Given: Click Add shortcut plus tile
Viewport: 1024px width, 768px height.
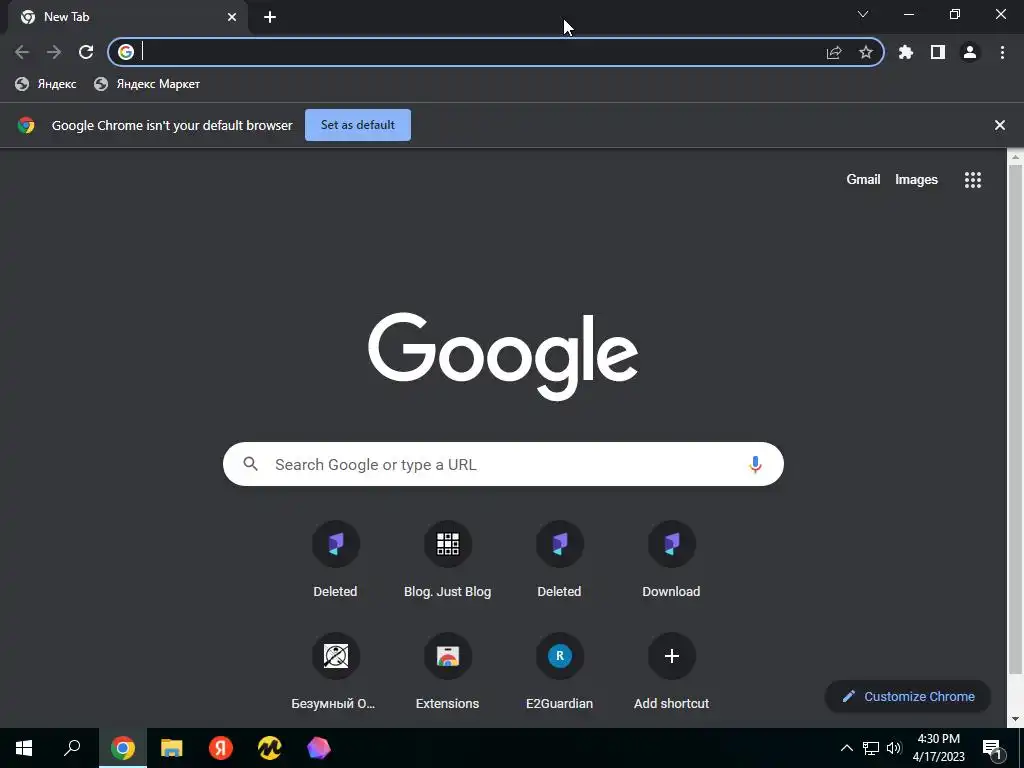Looking at the screenshot, I should click(x=671, y=673).
